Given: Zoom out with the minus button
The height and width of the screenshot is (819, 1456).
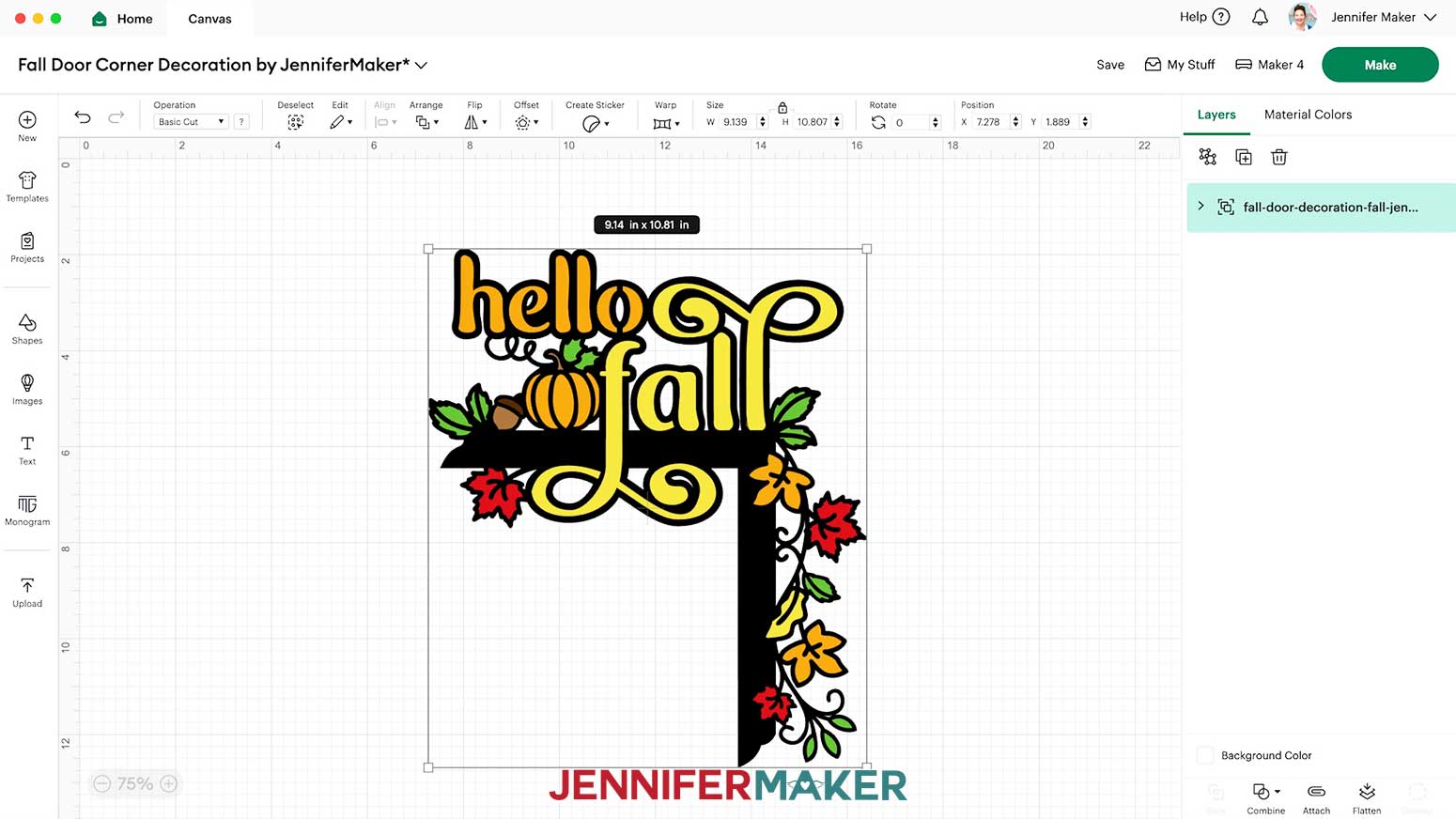Looking at the screenshot, I should tap(102, 783).
